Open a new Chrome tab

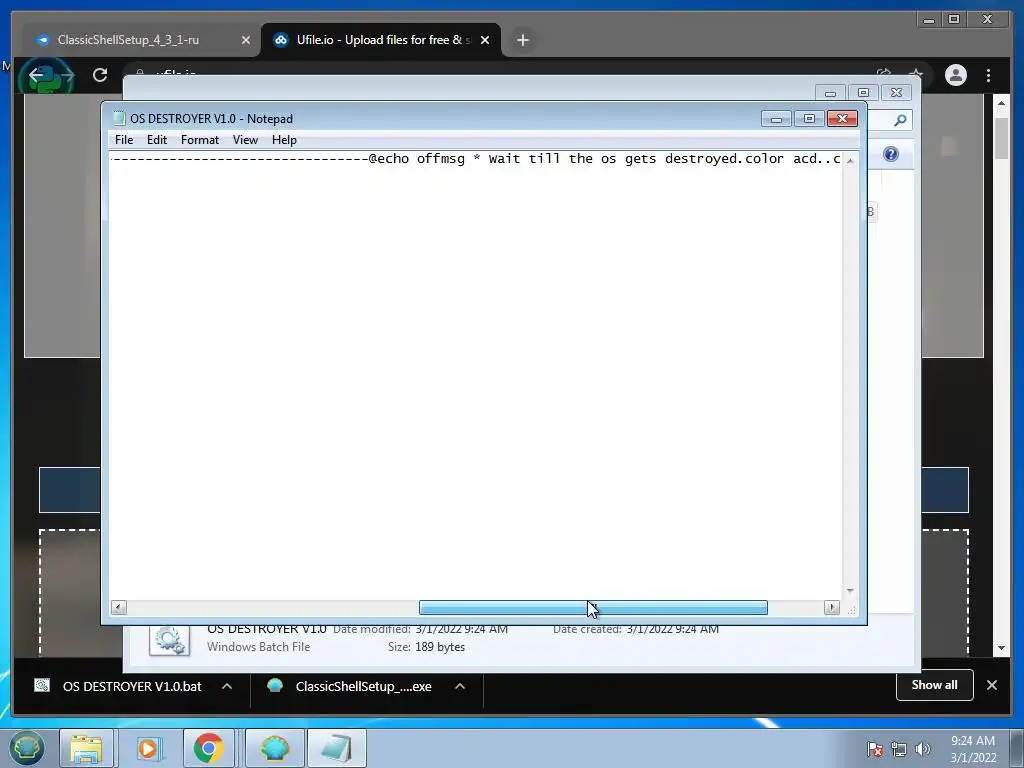pyautogui.click(x=522, y=40)
